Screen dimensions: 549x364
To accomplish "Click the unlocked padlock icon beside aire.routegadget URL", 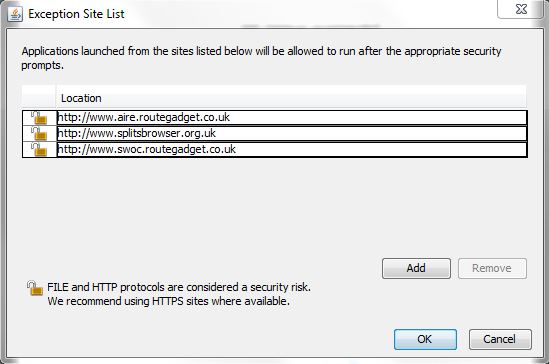I will [x=39, y=118].
